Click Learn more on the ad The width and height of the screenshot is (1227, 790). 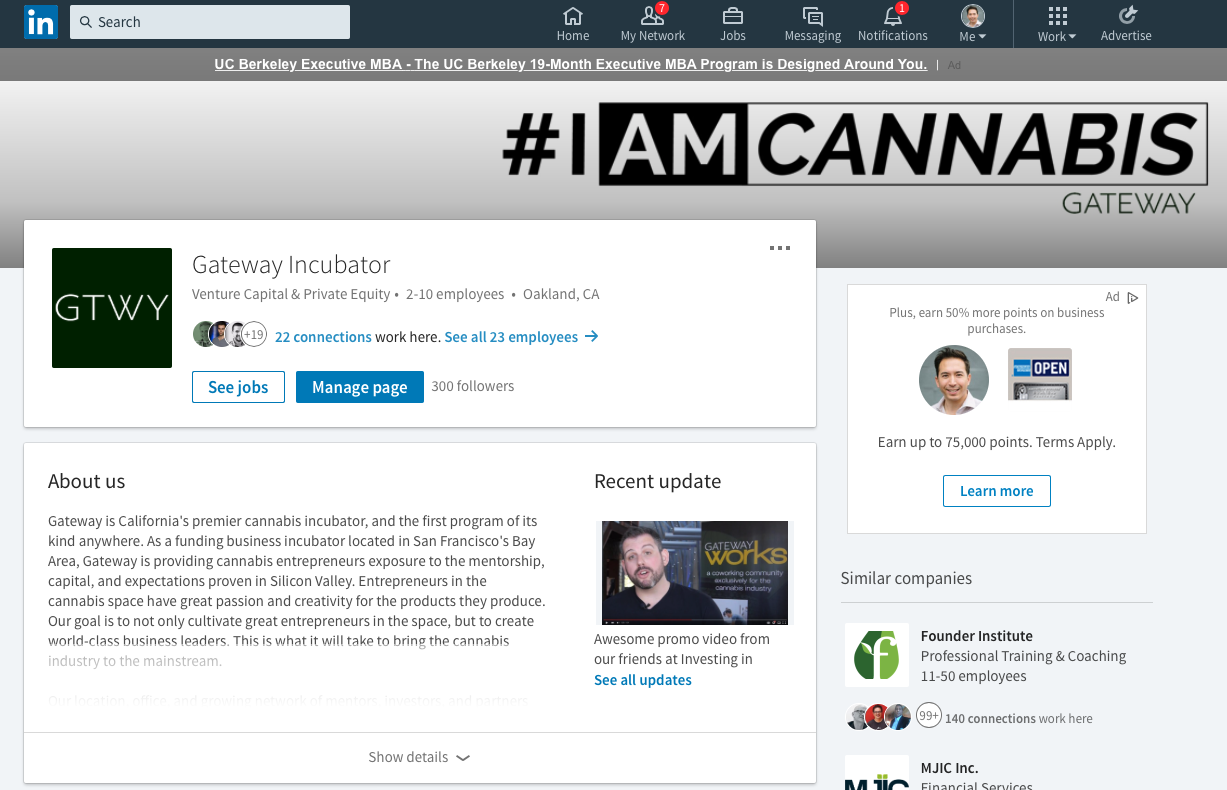point(996,490)
